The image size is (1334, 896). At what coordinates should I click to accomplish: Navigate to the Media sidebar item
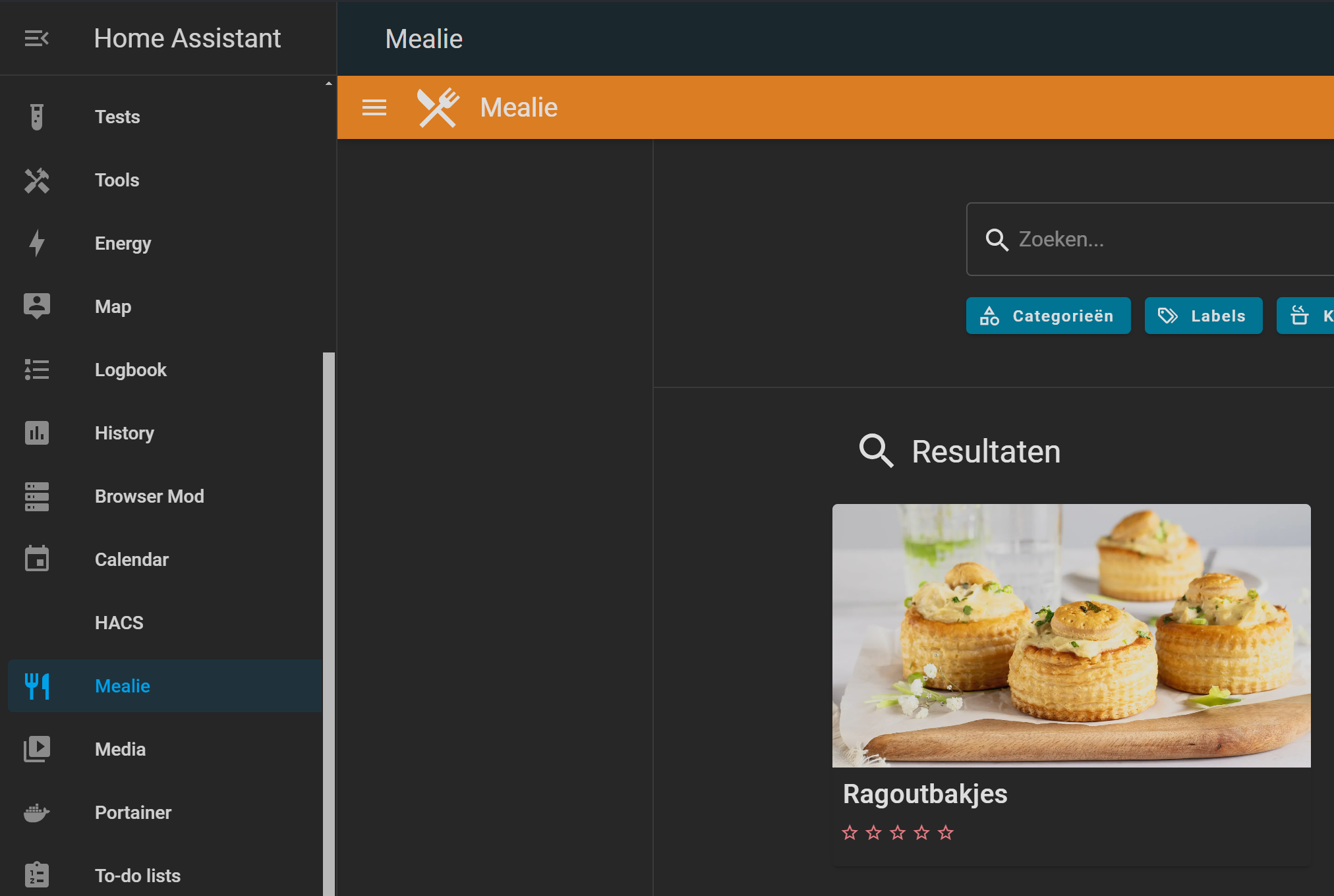[x=120, y=749]
